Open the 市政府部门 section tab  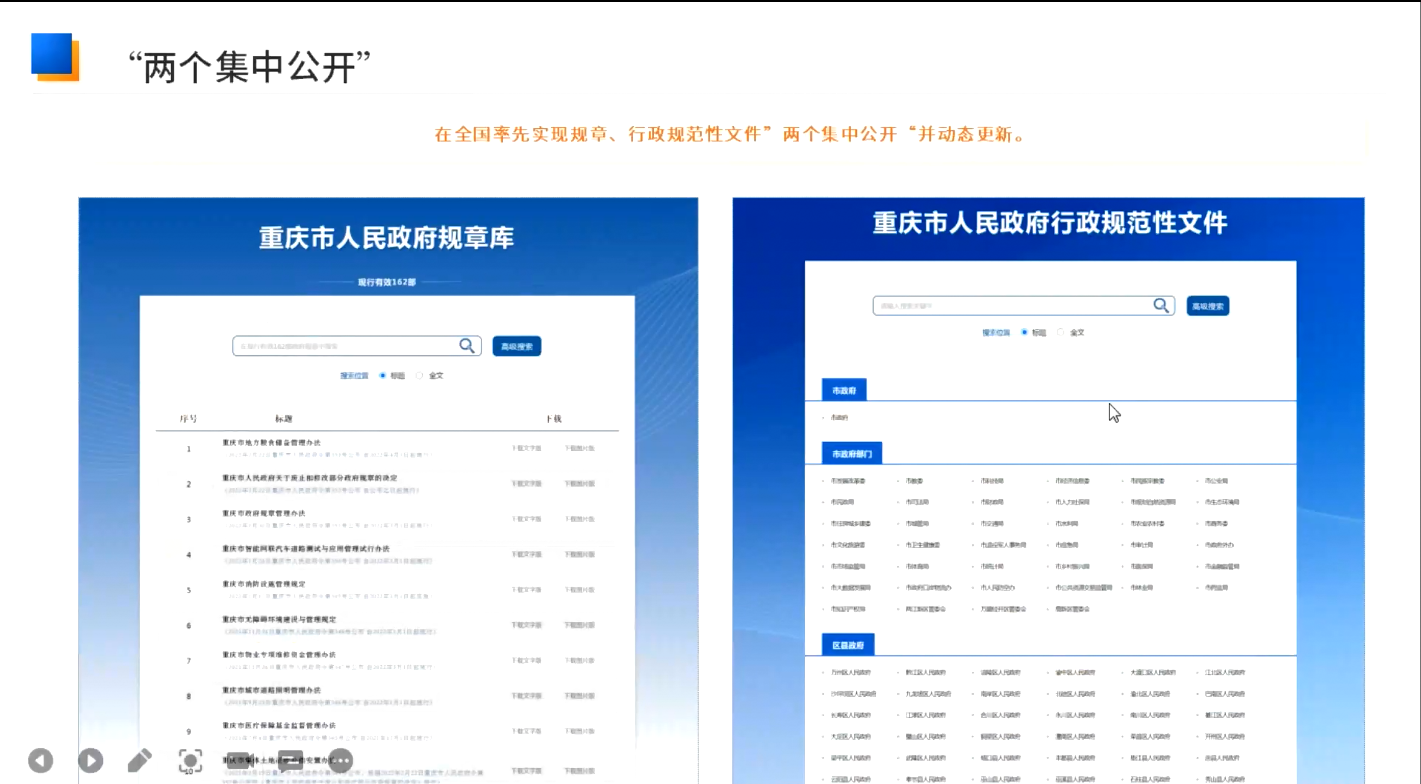850,452
